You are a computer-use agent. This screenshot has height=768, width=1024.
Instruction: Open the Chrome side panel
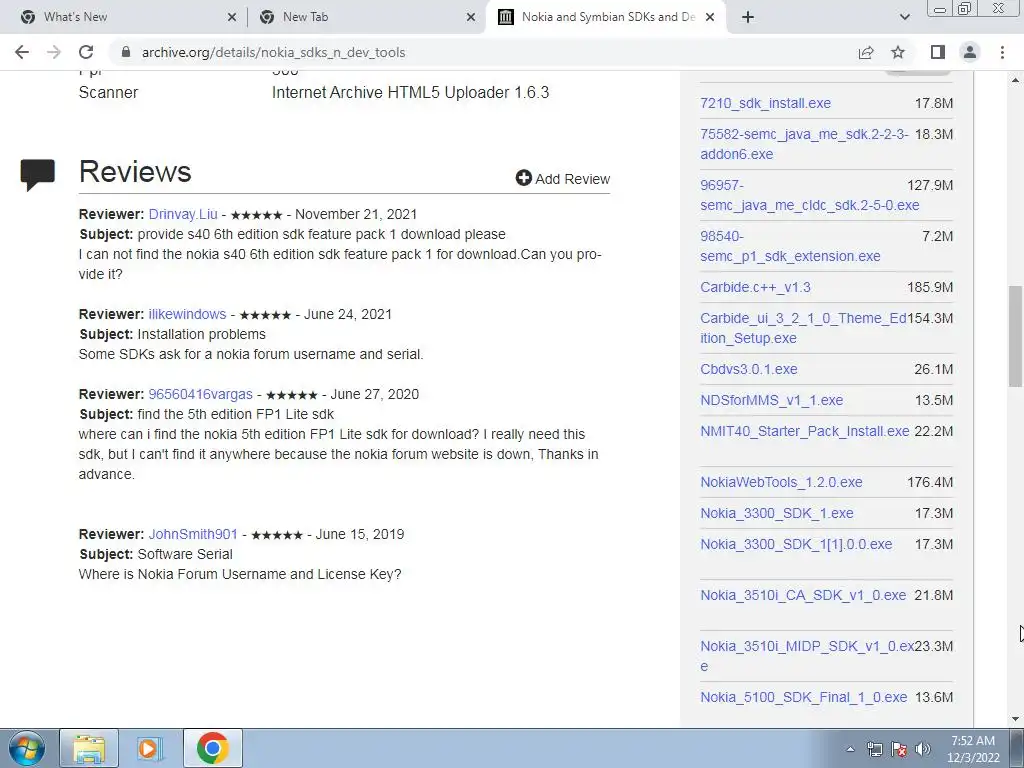pyautogui.click(x=938, y=52)
